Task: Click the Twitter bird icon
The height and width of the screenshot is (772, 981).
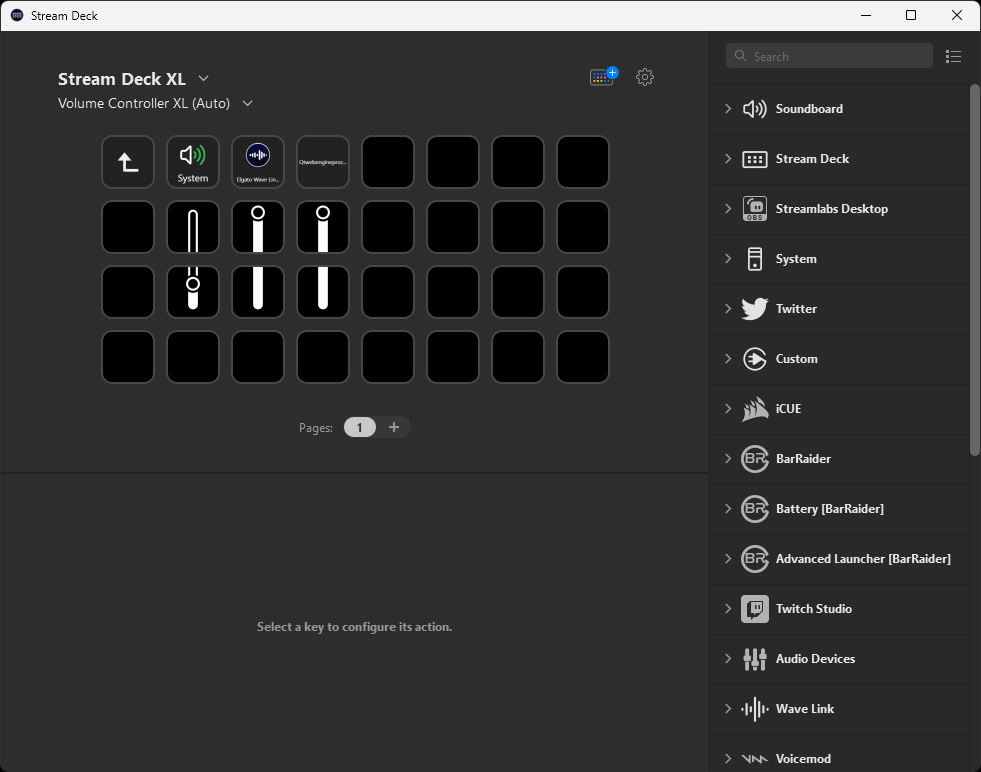Action: (x=755, y=308)
